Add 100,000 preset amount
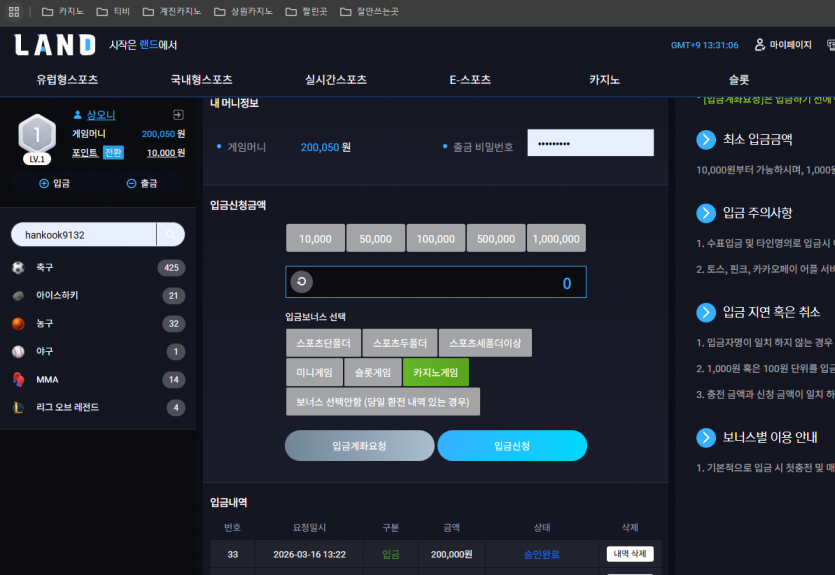 (436, 239)
